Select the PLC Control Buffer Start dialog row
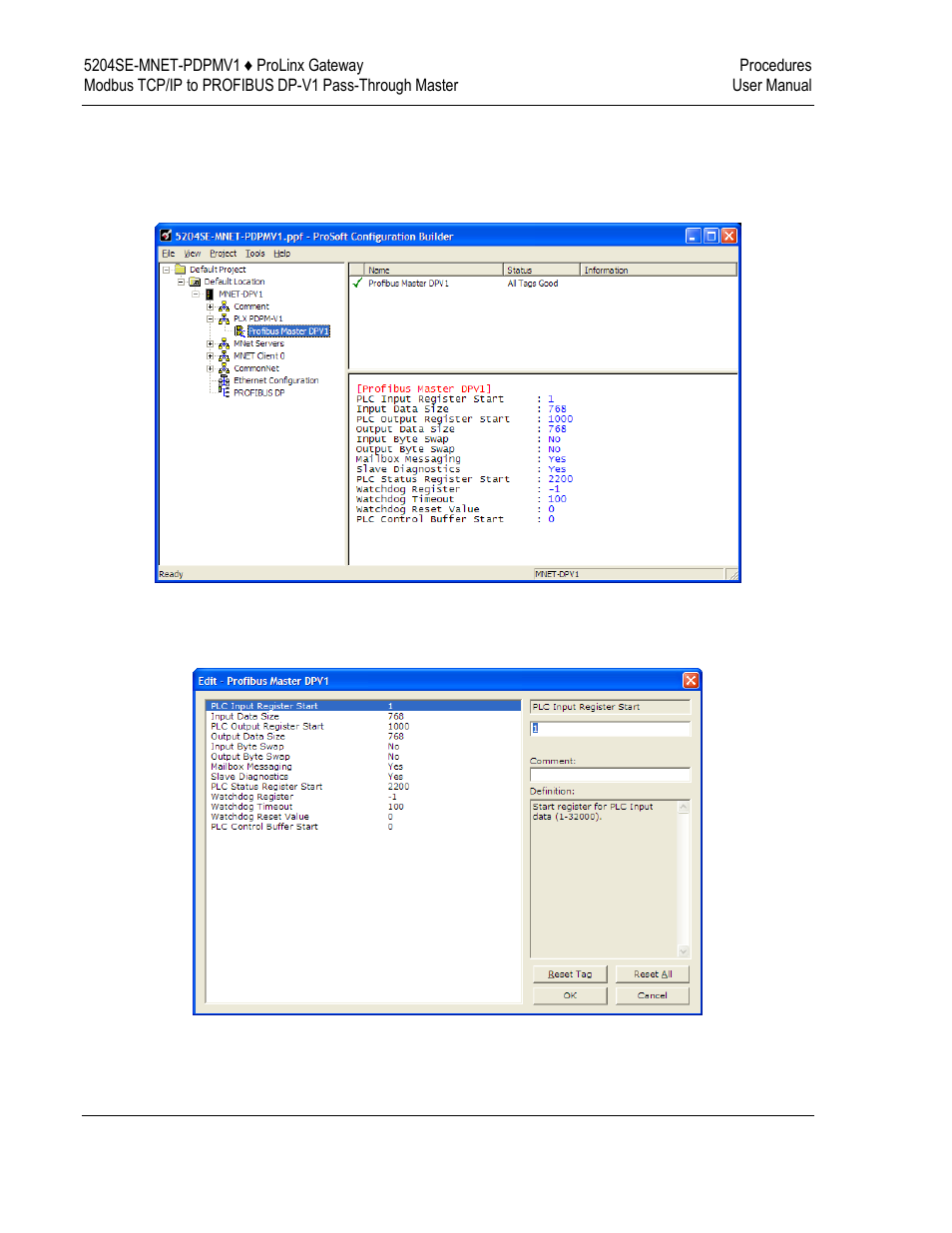Image resolution: width=952 pixels, height=1233 pixels. (363, 826)
